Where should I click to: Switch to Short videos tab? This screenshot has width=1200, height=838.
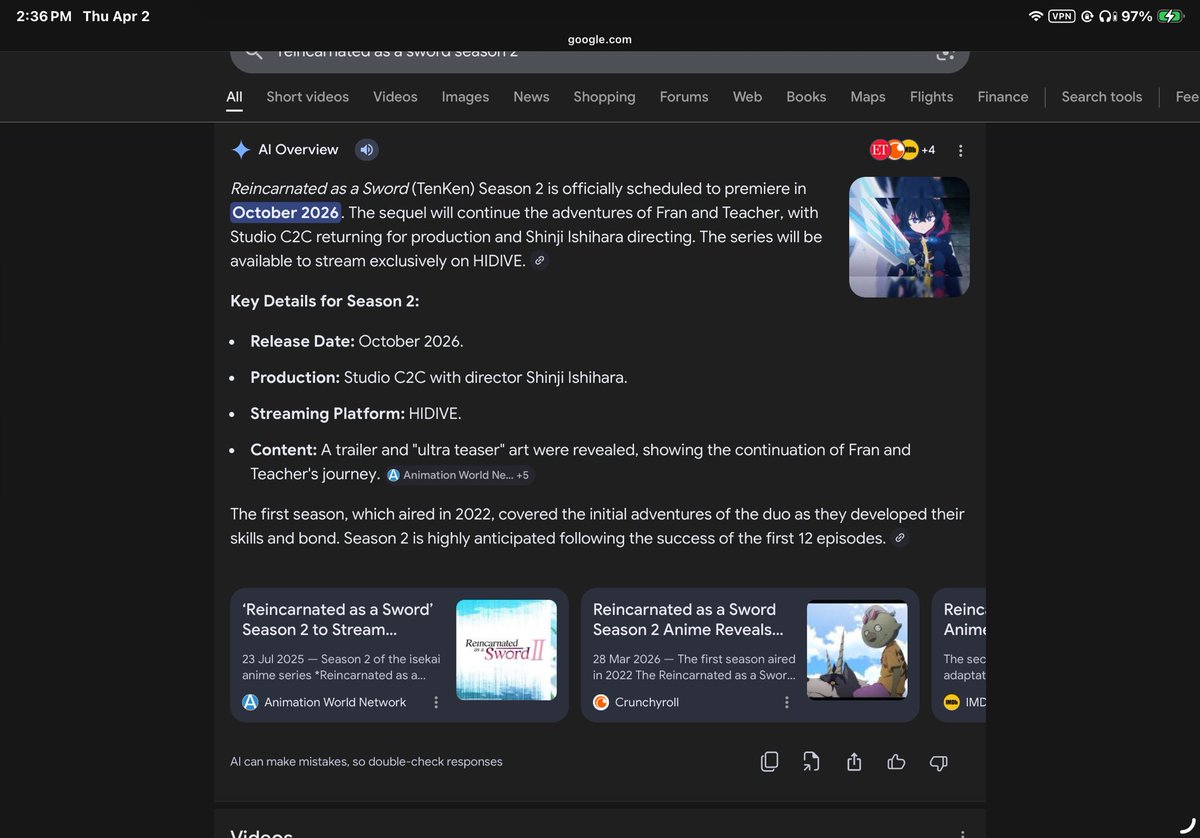[x=308, y=97]
